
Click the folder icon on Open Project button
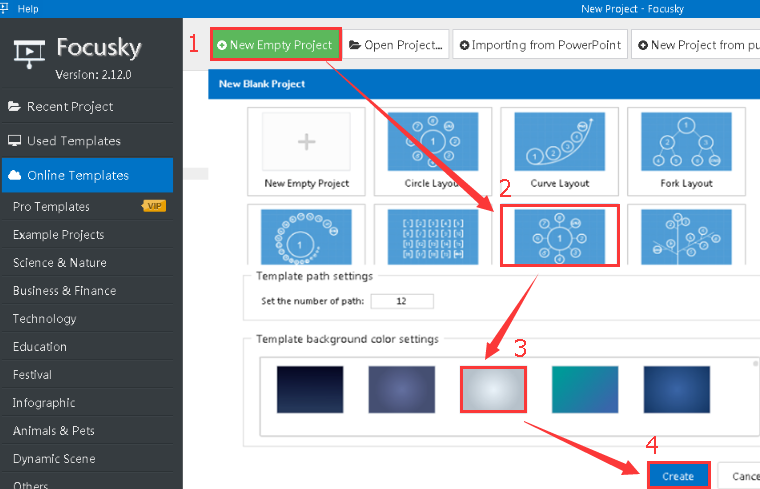click(x=355, y=45)
